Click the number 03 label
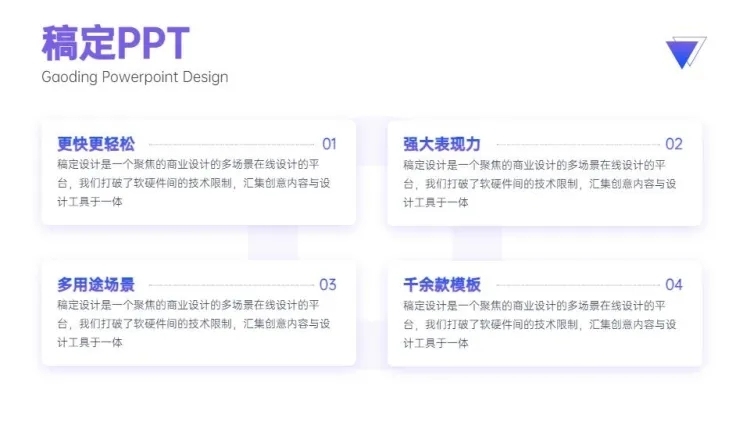750x422 pixels. [328, 285]
